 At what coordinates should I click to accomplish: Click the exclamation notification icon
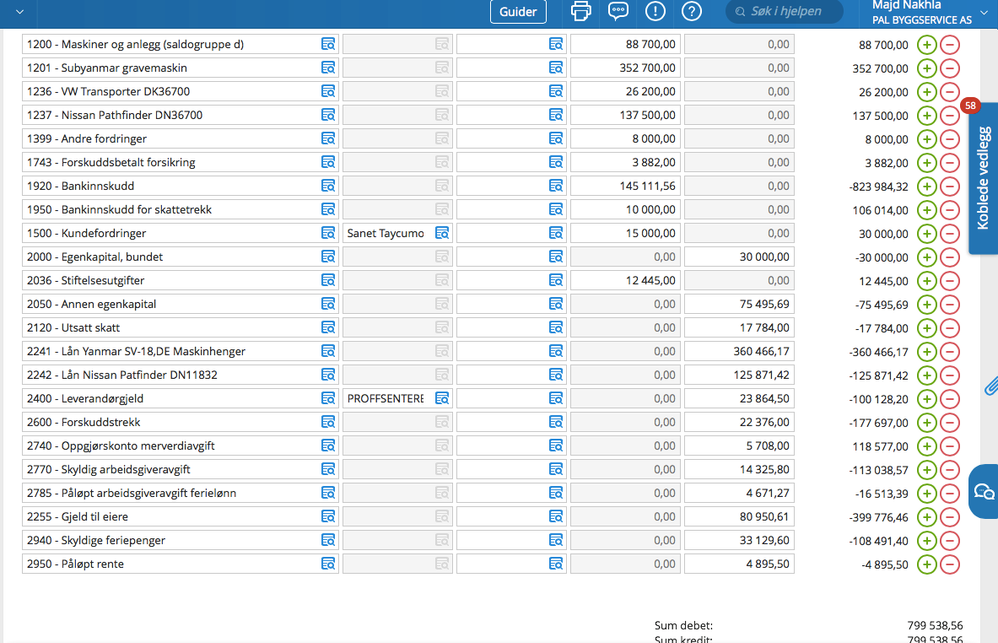[655, 11]
